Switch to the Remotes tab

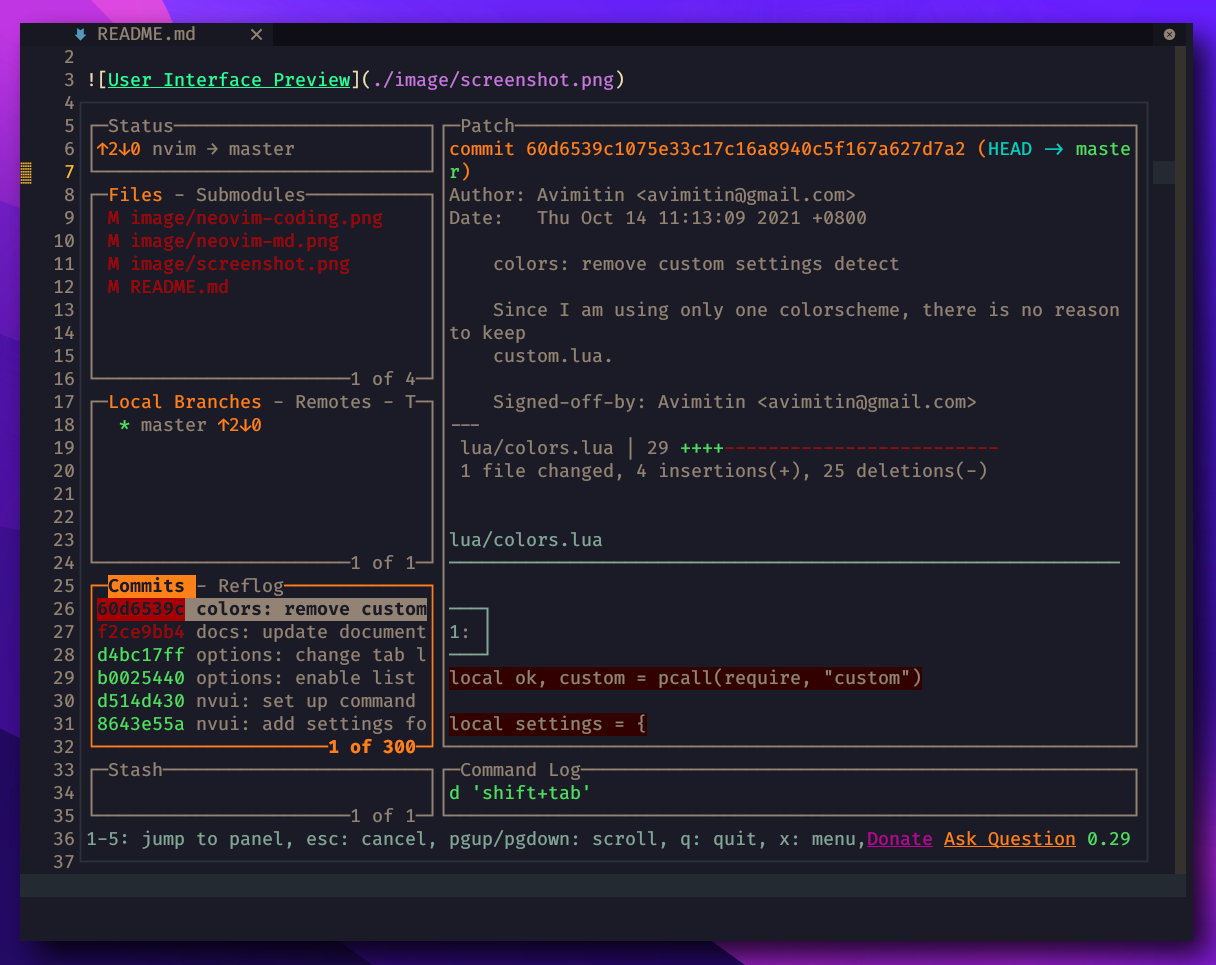(x=334, y=402)
